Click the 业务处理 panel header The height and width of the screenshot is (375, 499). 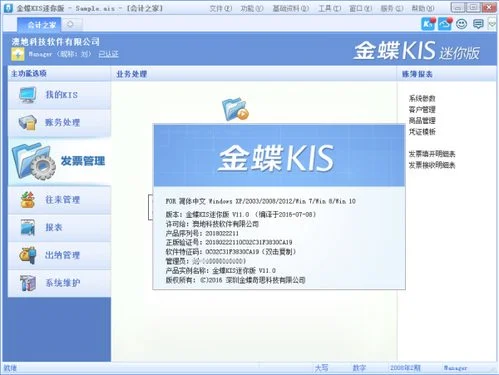click(131, 74)
